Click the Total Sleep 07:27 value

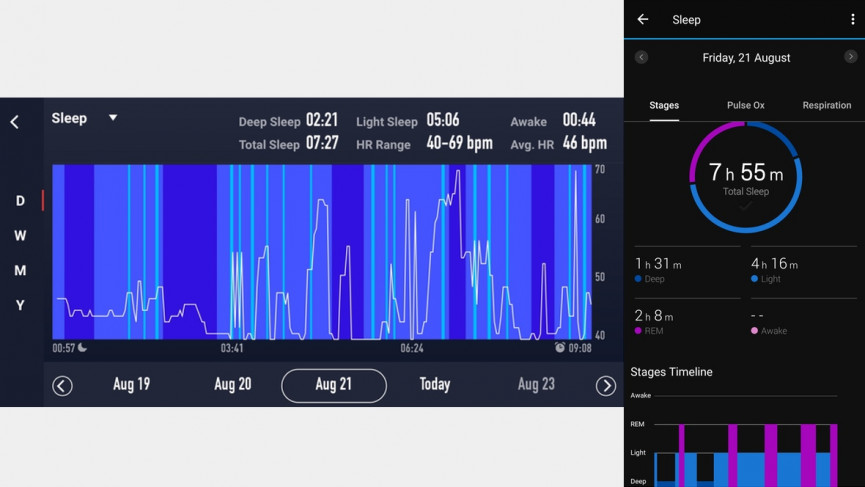[322, 143]
